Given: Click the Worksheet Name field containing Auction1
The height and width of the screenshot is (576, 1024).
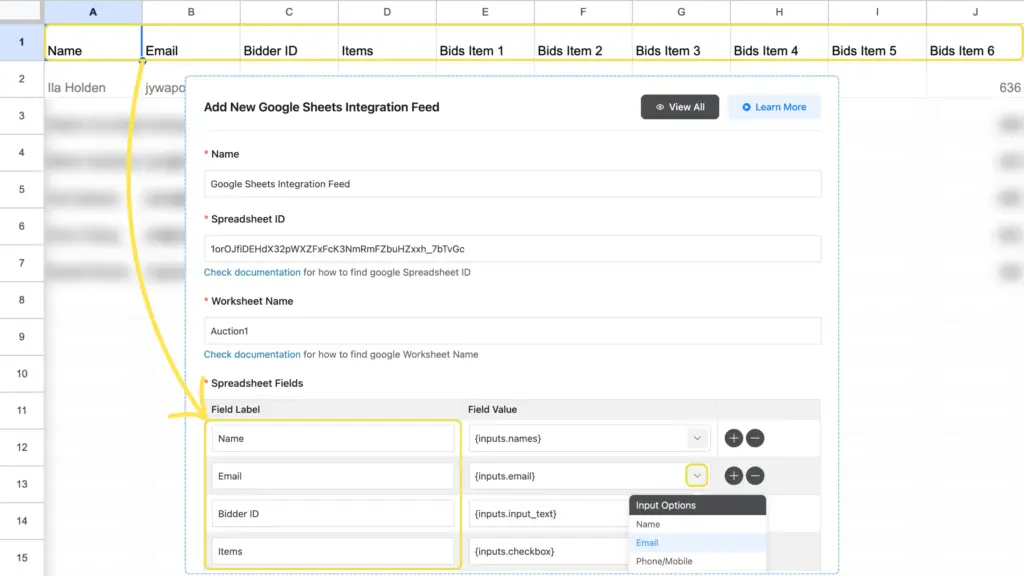Looking at the screenshot, I should pos(513,331).
